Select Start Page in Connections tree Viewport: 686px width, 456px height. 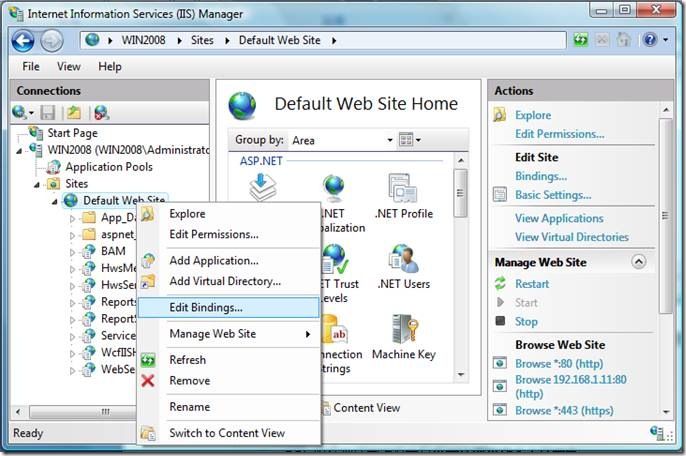(x=72, y=133)
